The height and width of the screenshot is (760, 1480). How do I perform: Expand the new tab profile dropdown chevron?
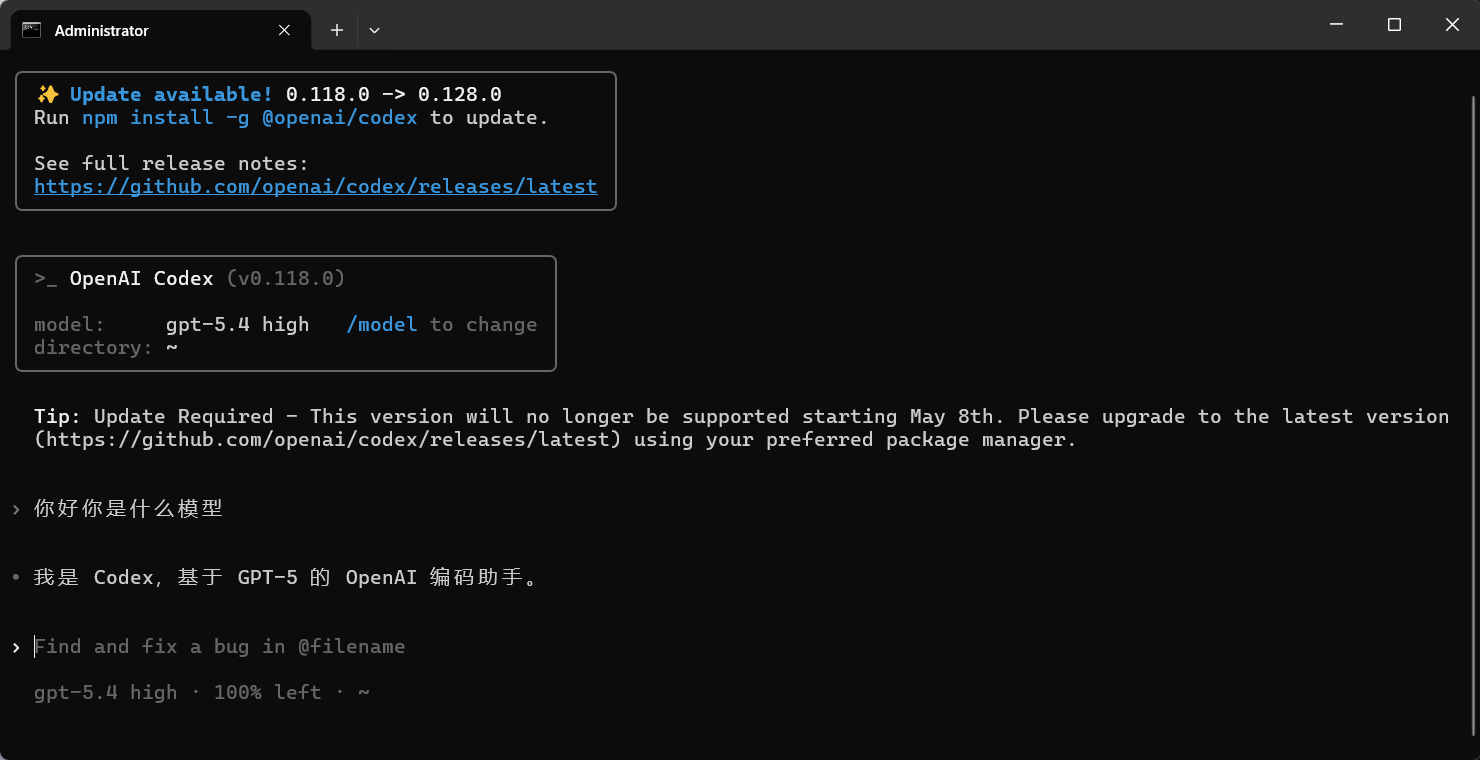(x=374, y=30)
